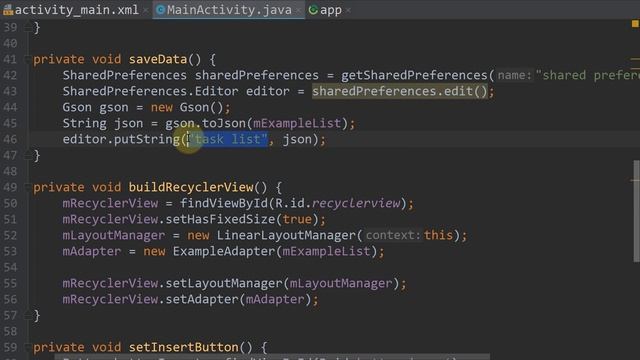Click the vertical scrollbar thumb on right edge

636,211
